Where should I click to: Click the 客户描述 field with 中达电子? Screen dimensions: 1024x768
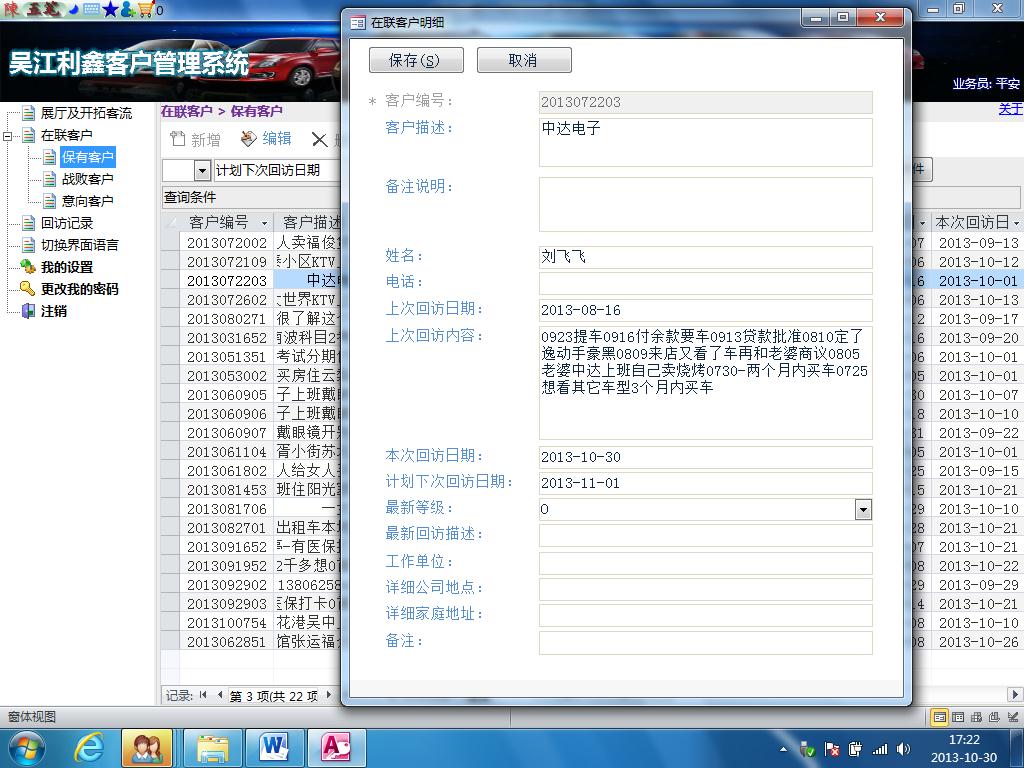705,142
